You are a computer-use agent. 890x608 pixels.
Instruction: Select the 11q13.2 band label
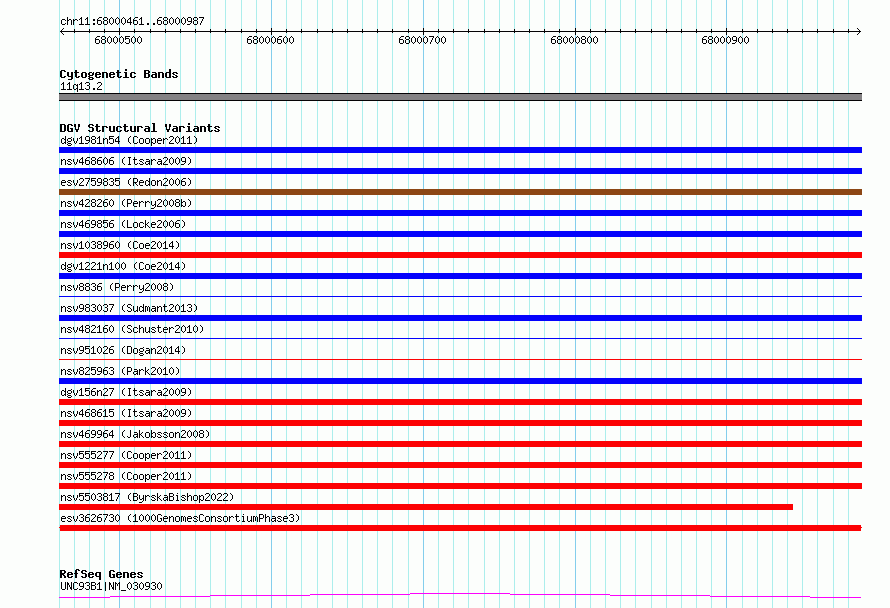pyautogui.click(x=81, y=86)
